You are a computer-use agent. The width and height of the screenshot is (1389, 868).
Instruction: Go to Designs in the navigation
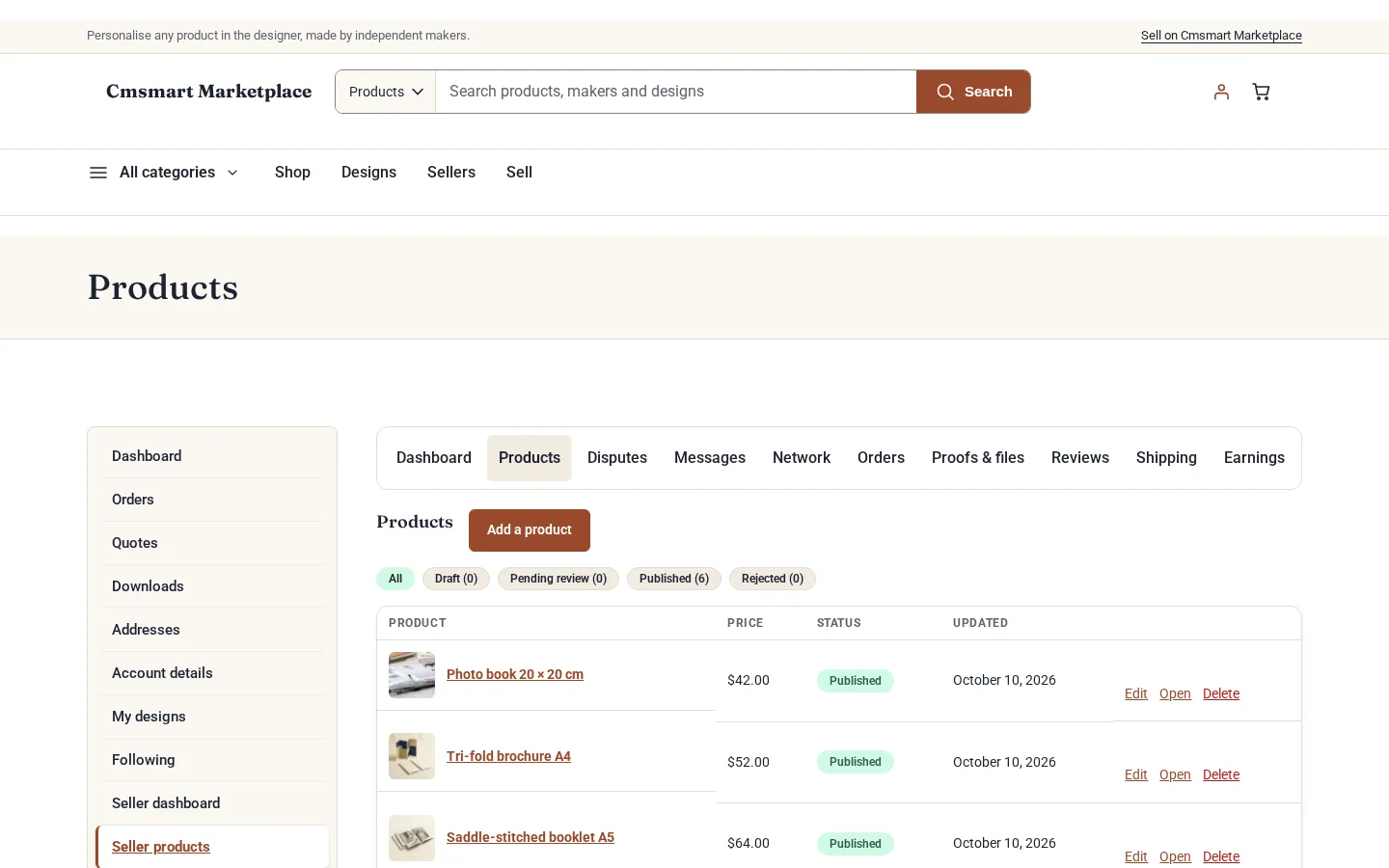[x=368, y=173]
